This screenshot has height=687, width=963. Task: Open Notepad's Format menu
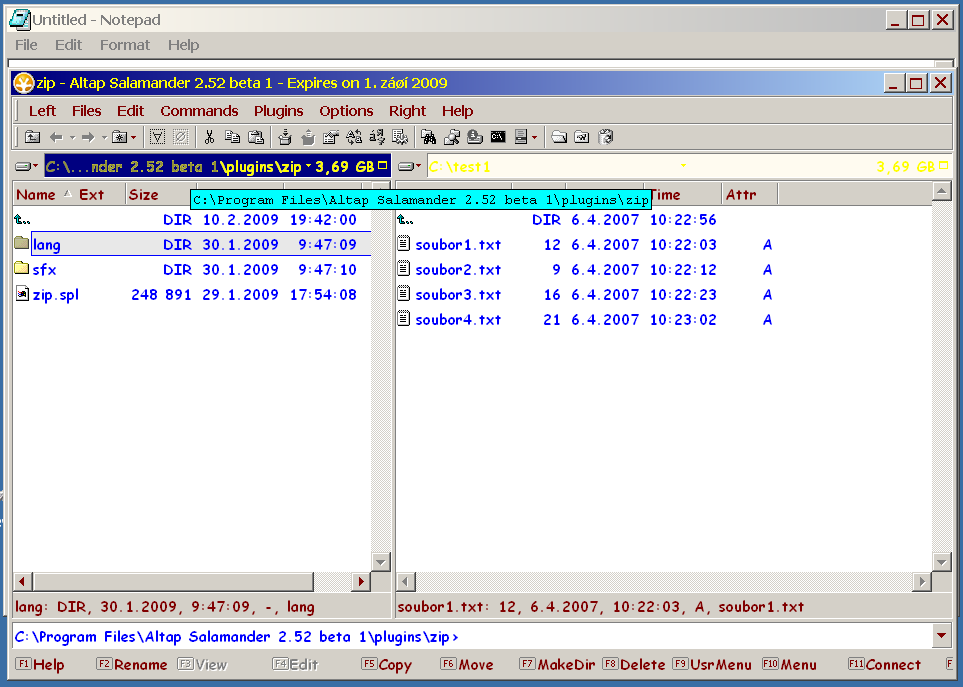coord(125,45)
